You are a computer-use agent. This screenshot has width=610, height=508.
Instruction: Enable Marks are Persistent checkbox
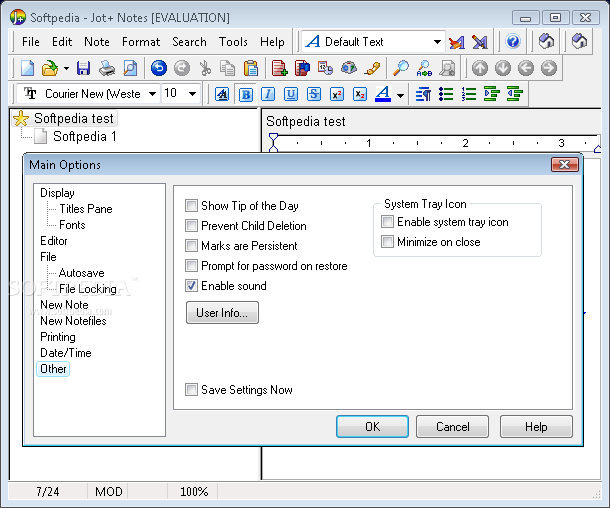[191, 246]
